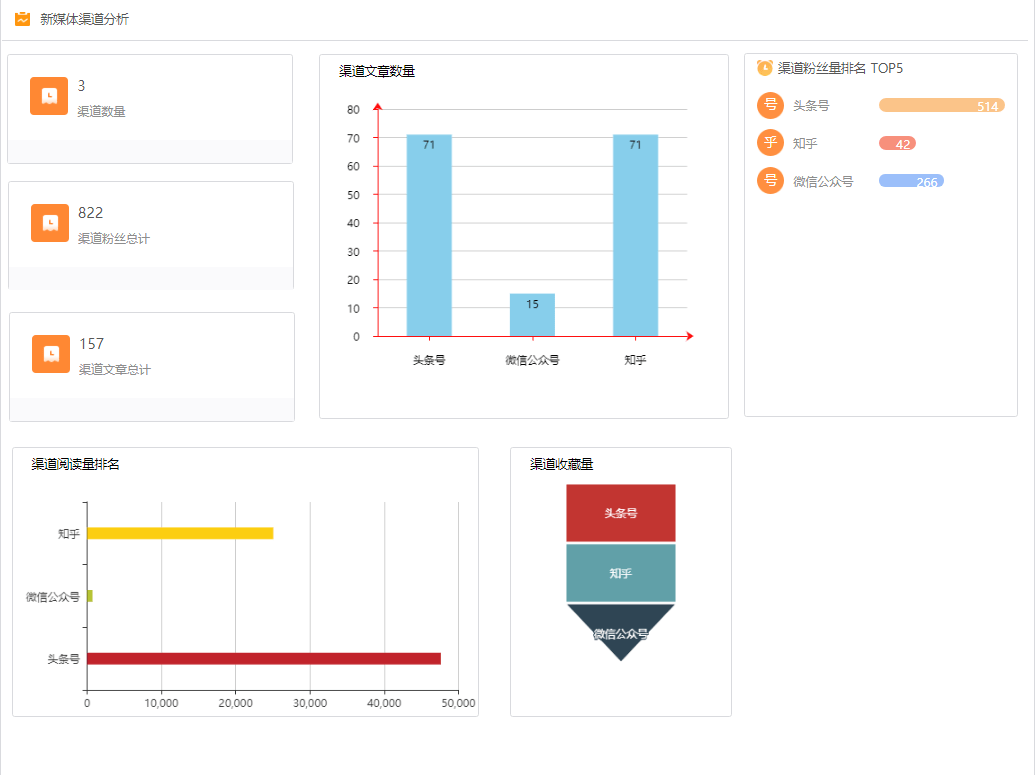Click the teal 知乎 funnel segment
The image size is (1035, 775).
621,573
